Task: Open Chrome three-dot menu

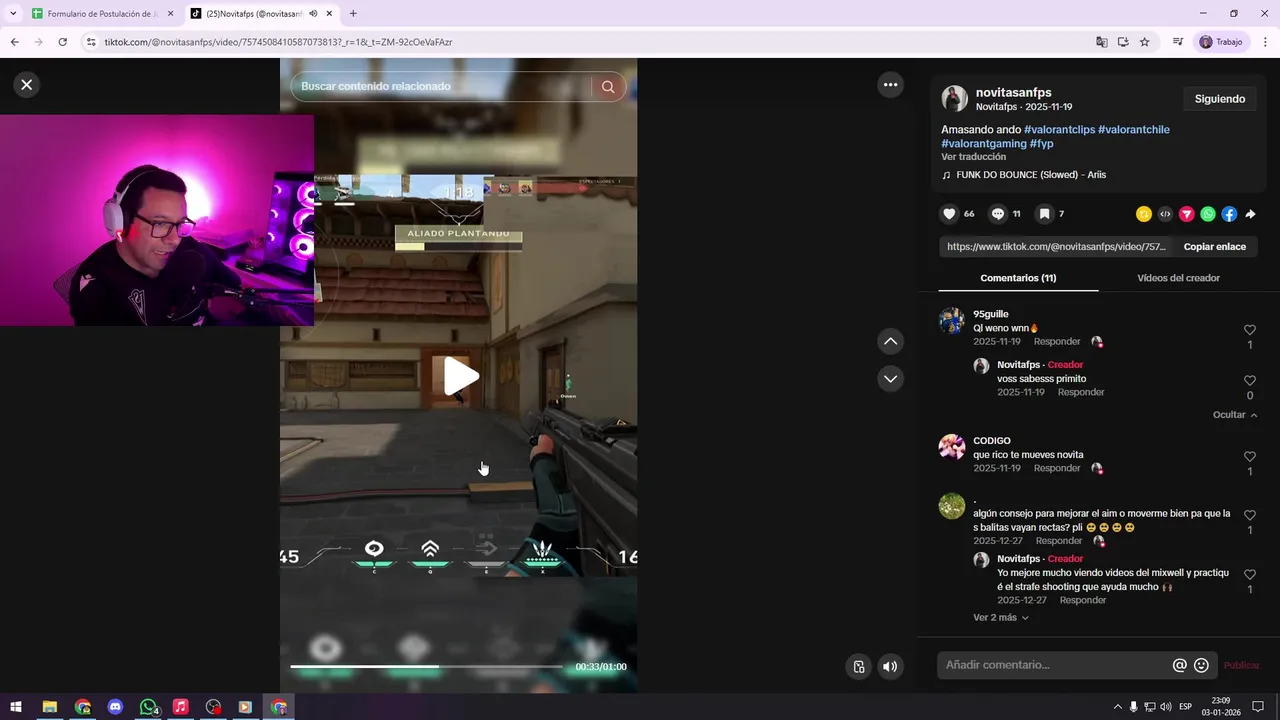Action: [1265, 42]
